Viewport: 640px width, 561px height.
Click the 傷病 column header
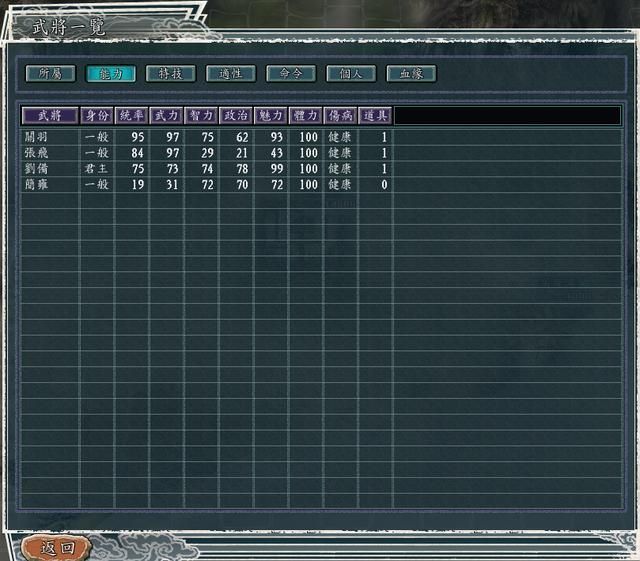pyautogui.click(x=340, y=116)
